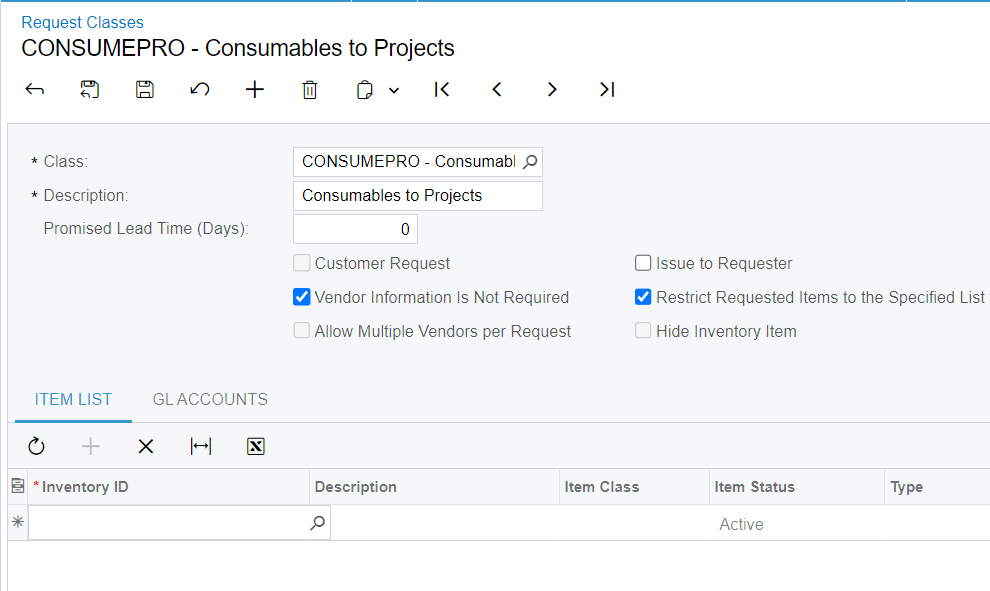
Task: Jump to the last record
Action: 607,90
